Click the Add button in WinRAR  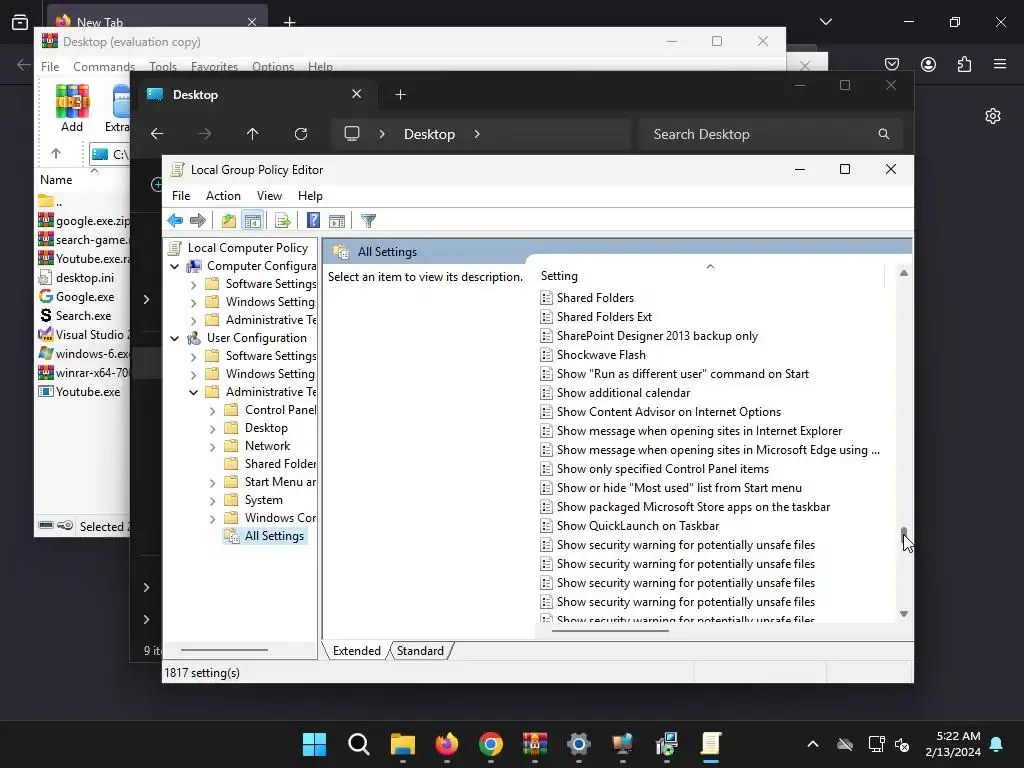(72, 108)
